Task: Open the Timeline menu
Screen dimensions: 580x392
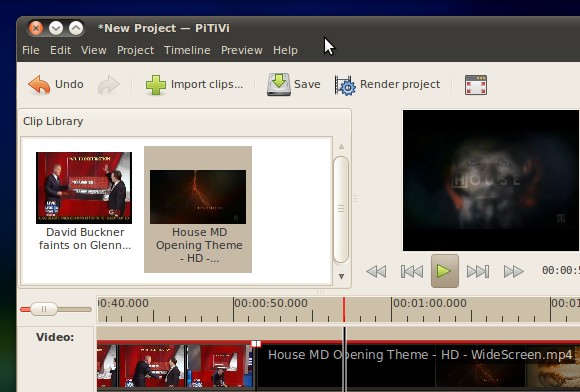Action: pyautogui.click(x=187, y=50)
